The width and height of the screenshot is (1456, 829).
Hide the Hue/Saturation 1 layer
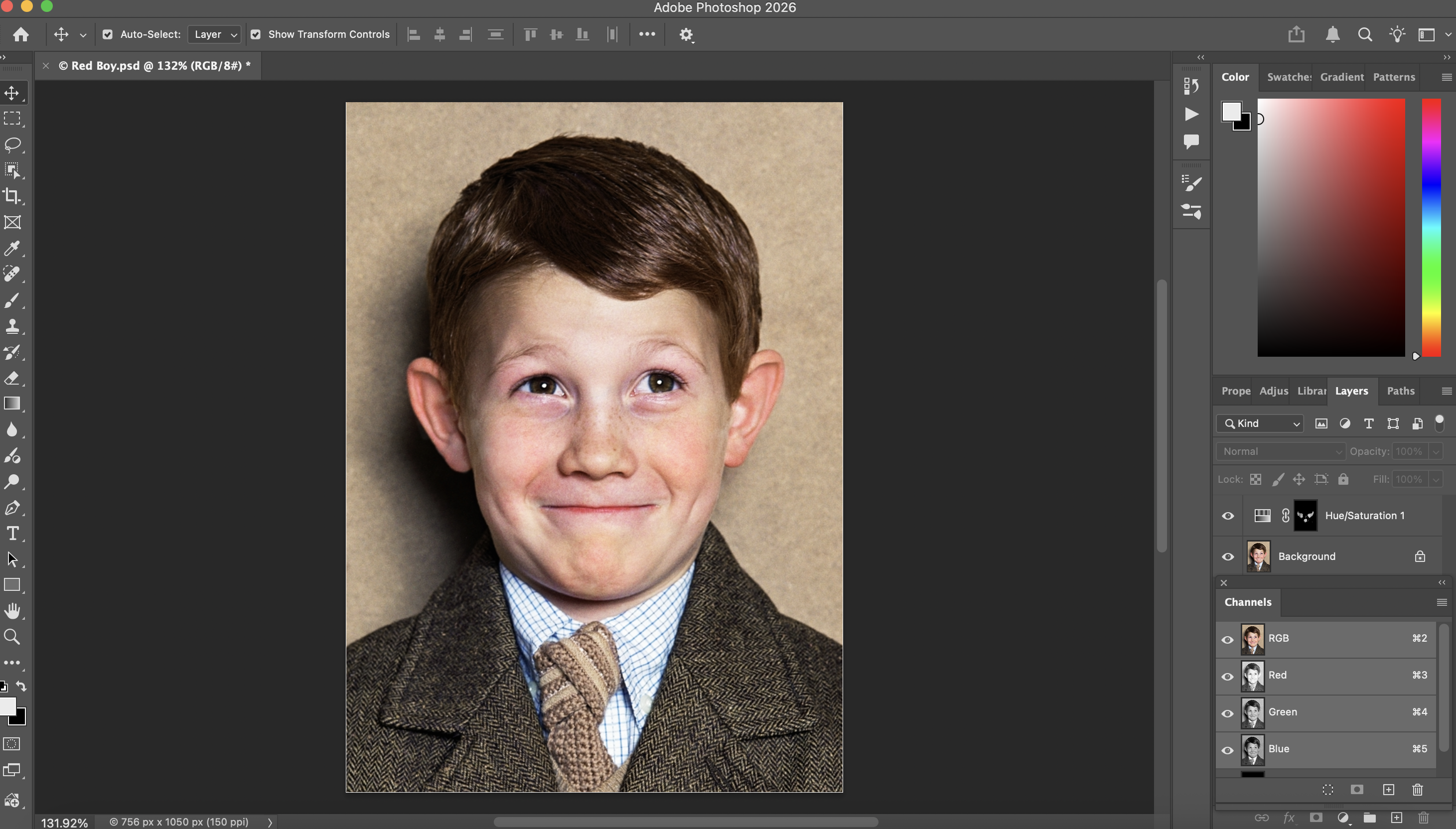pos(1228,516)
